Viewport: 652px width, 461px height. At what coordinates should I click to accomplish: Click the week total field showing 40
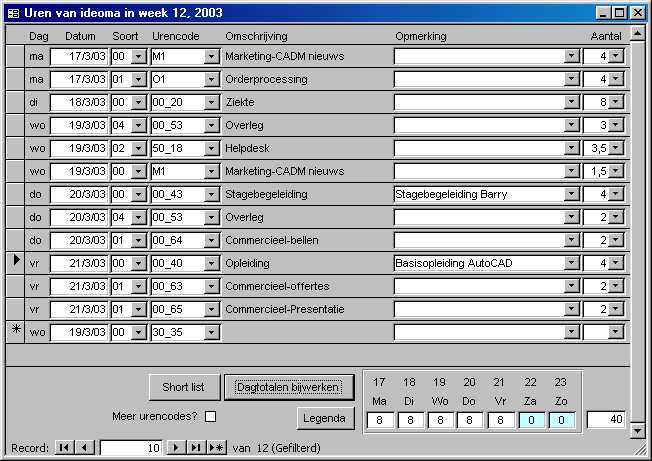(x=605, y=419)
